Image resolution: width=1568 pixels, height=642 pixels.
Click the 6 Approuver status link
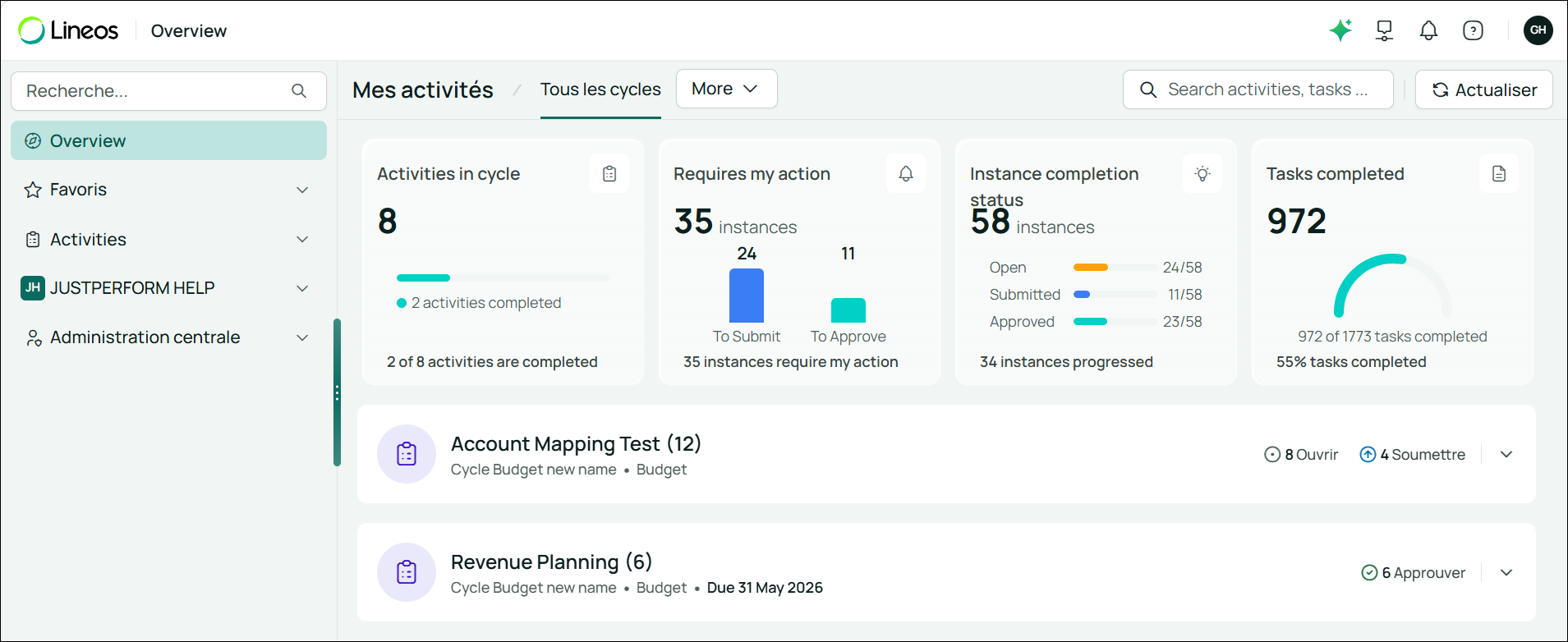(1414, 572)
